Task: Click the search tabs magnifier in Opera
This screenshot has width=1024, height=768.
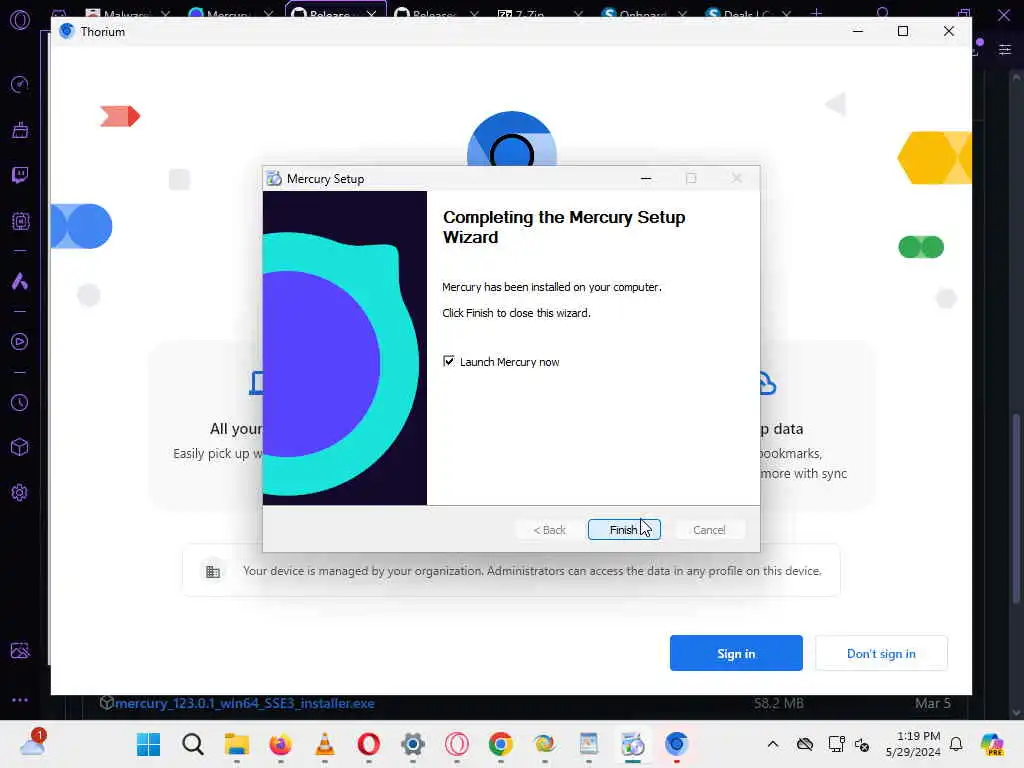Action: coord(883,12)
